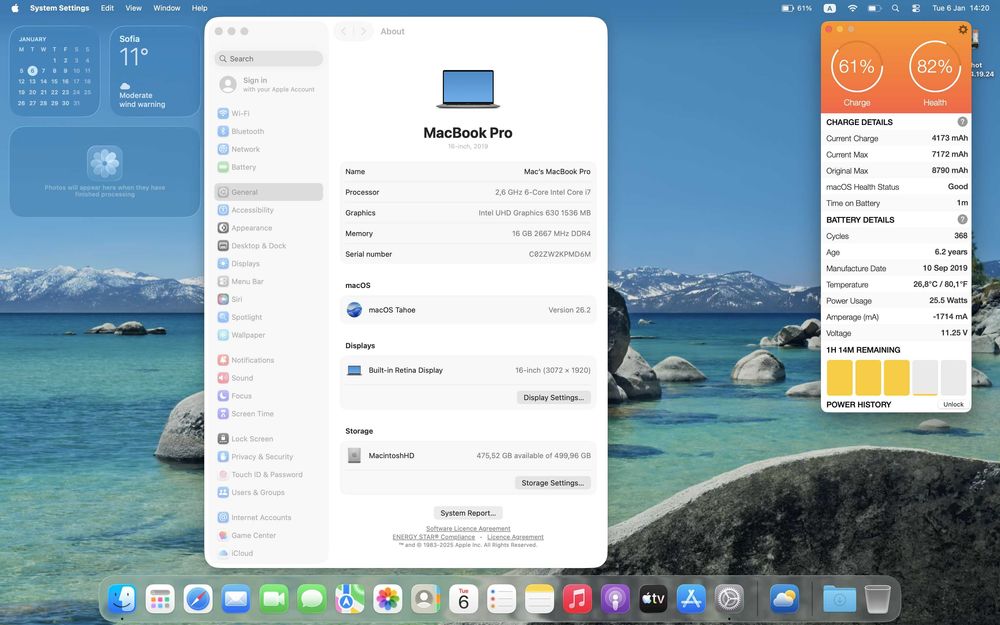Open Sofia weather widget
This screenshot has height=625, width=1000.
[x=155, y=71]
